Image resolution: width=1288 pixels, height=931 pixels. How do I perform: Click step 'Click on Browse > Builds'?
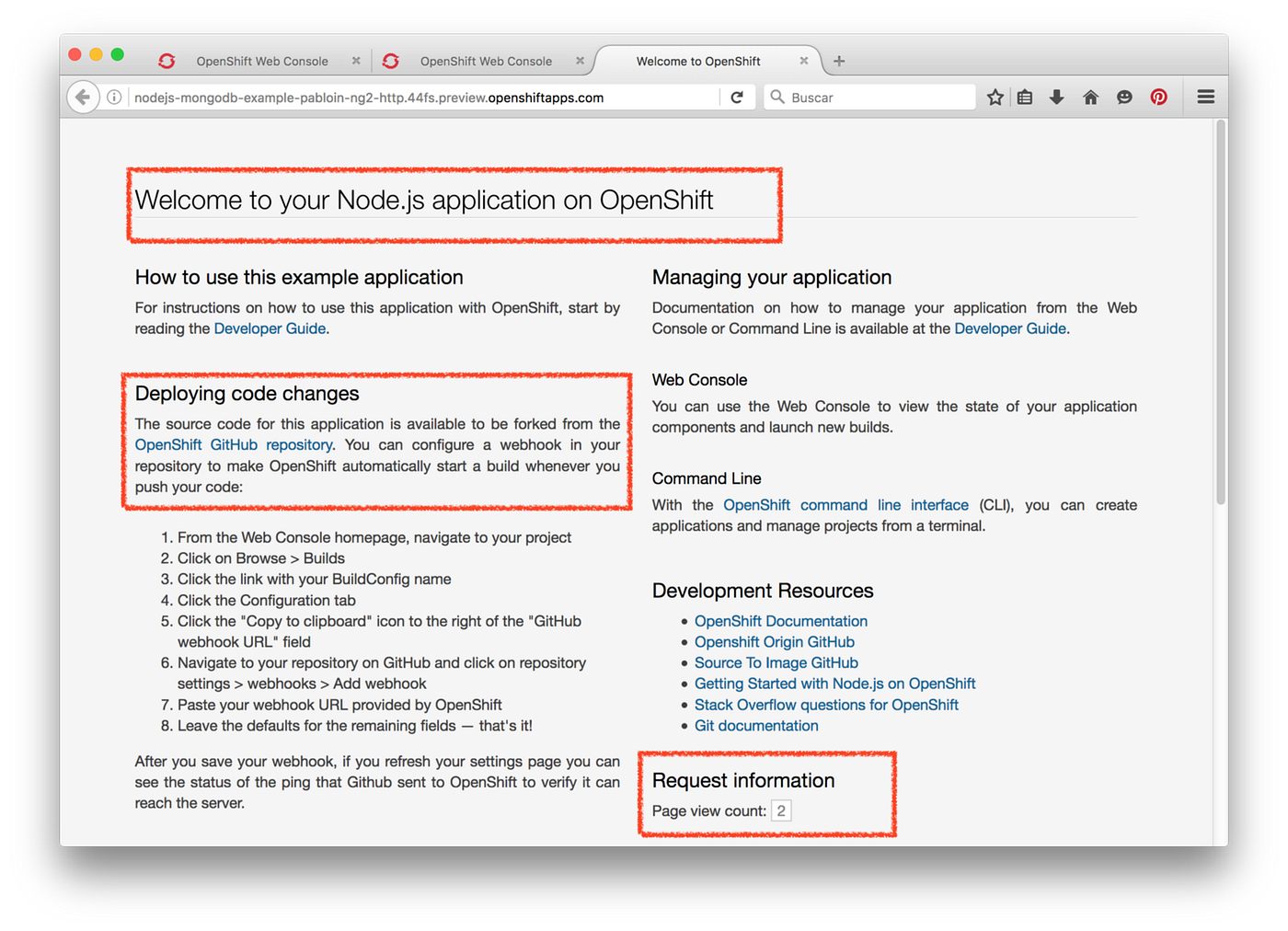pos(261,558)
